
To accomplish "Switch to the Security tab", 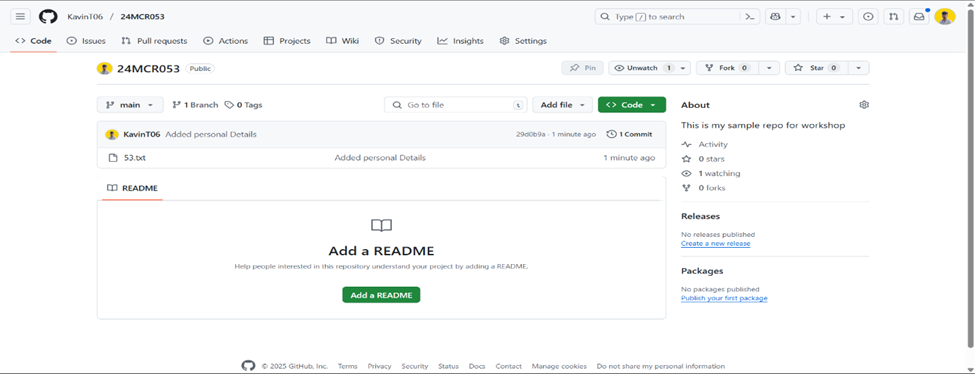I will [x=398, y=41].
